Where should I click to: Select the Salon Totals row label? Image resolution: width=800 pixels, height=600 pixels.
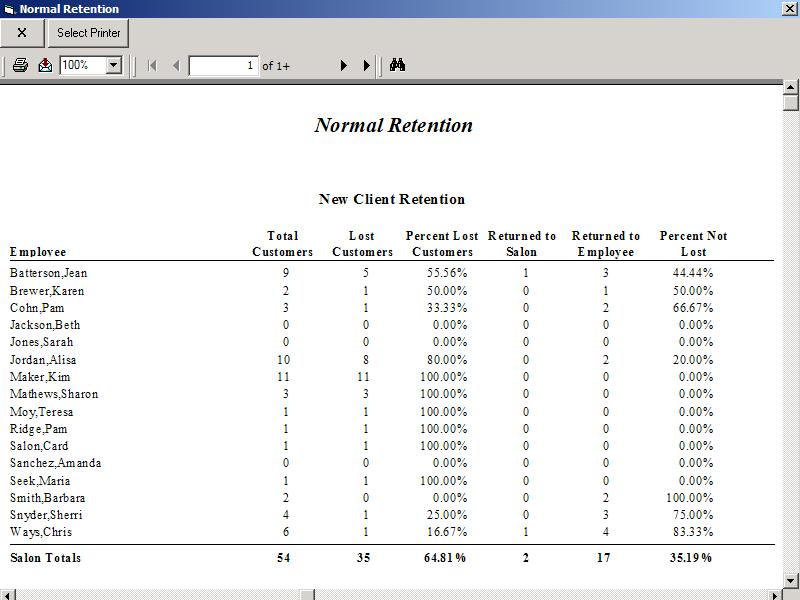(x=45, y=557)
